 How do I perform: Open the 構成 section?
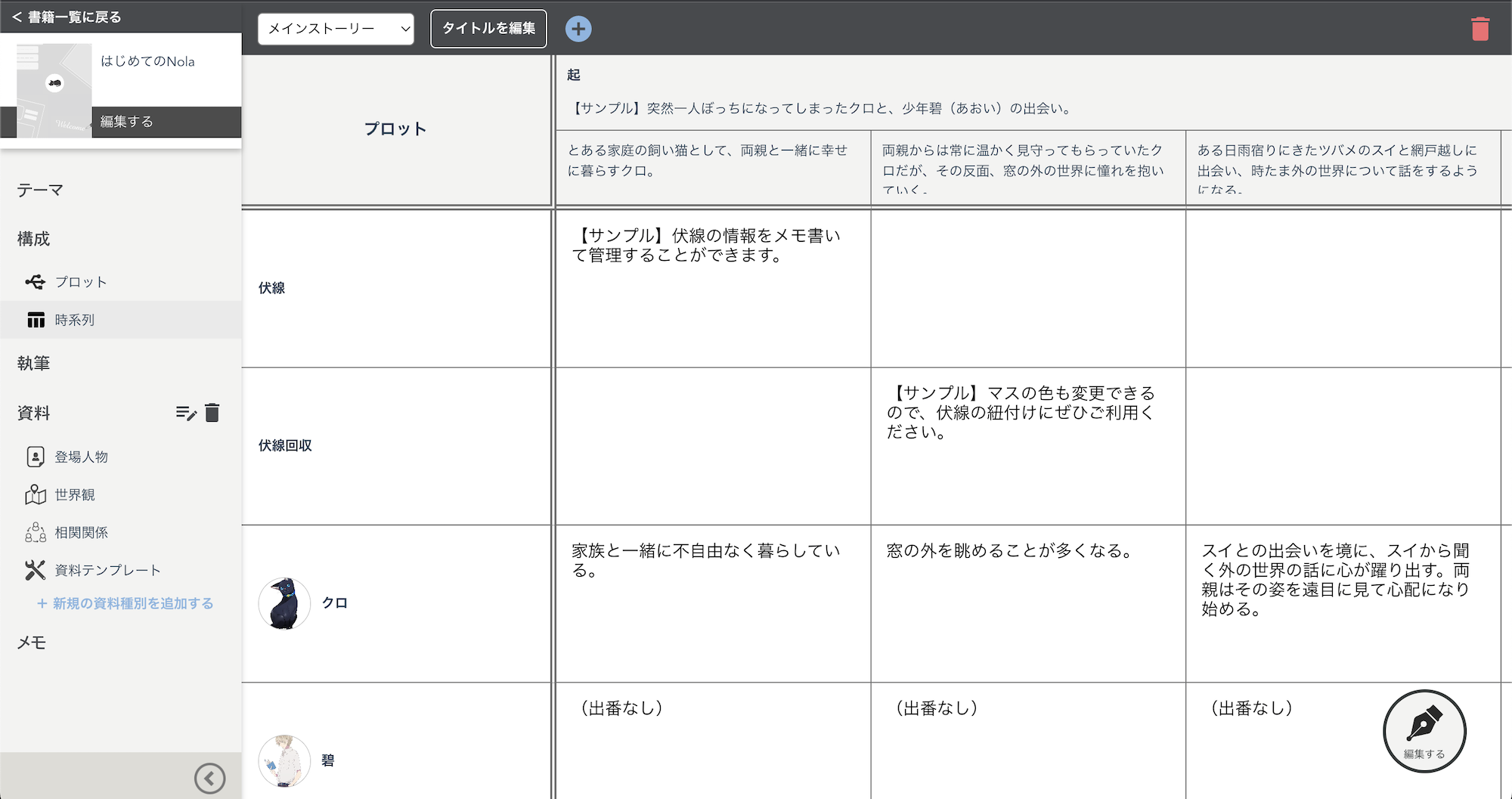pos(33,239)
